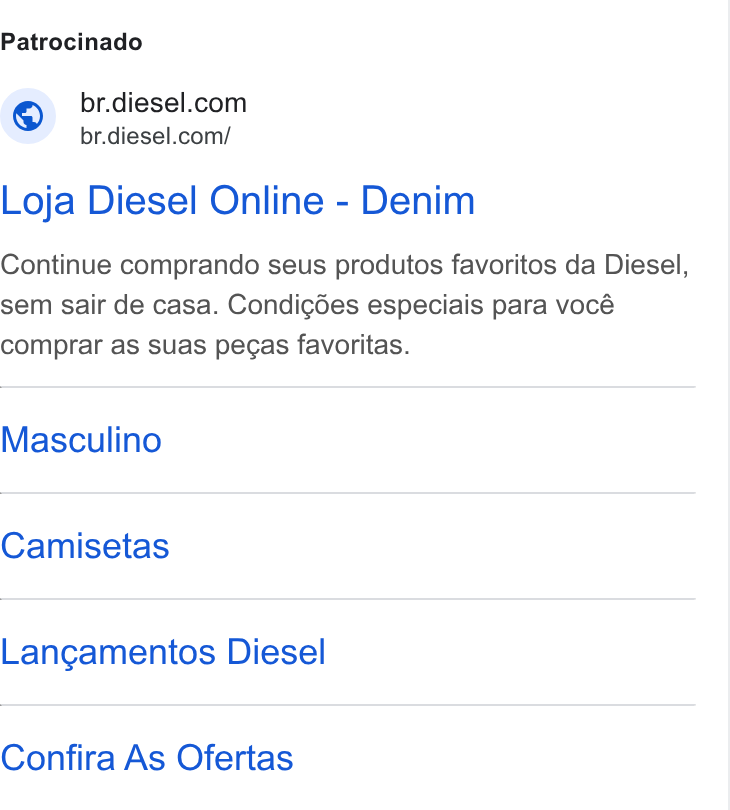The image size is (730, 810).
Task: Select the Confira As Ofertas link
Action: 147,758
